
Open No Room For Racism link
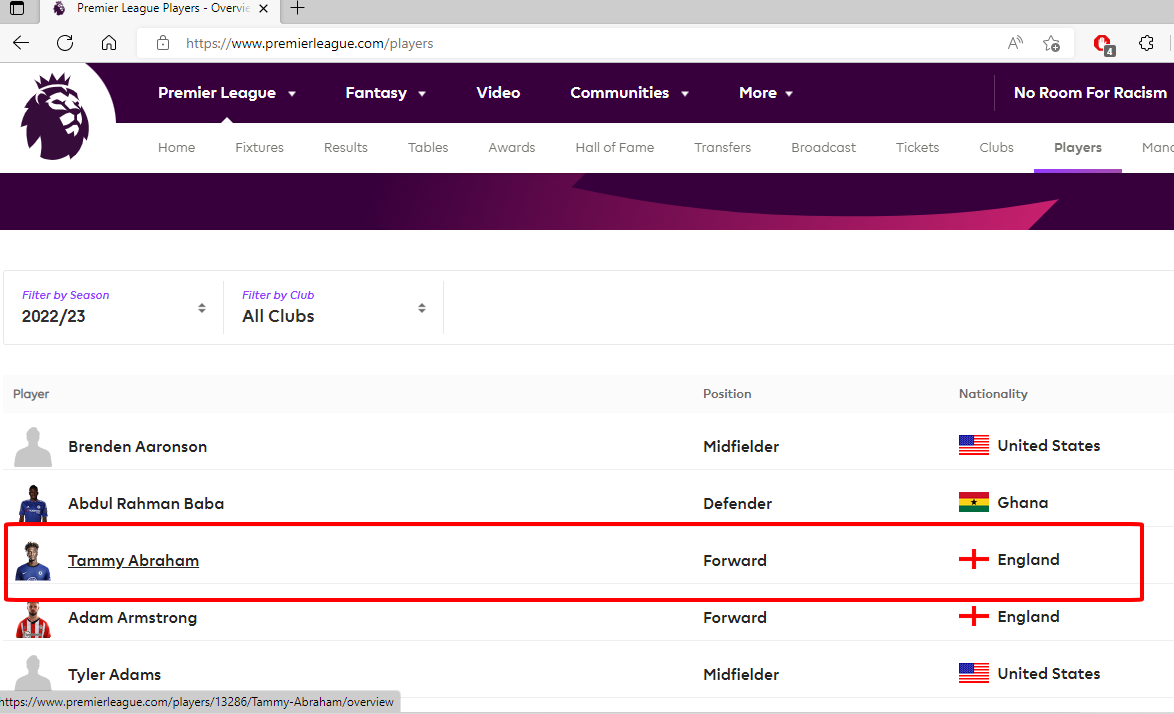click(x=1090, y=93)
